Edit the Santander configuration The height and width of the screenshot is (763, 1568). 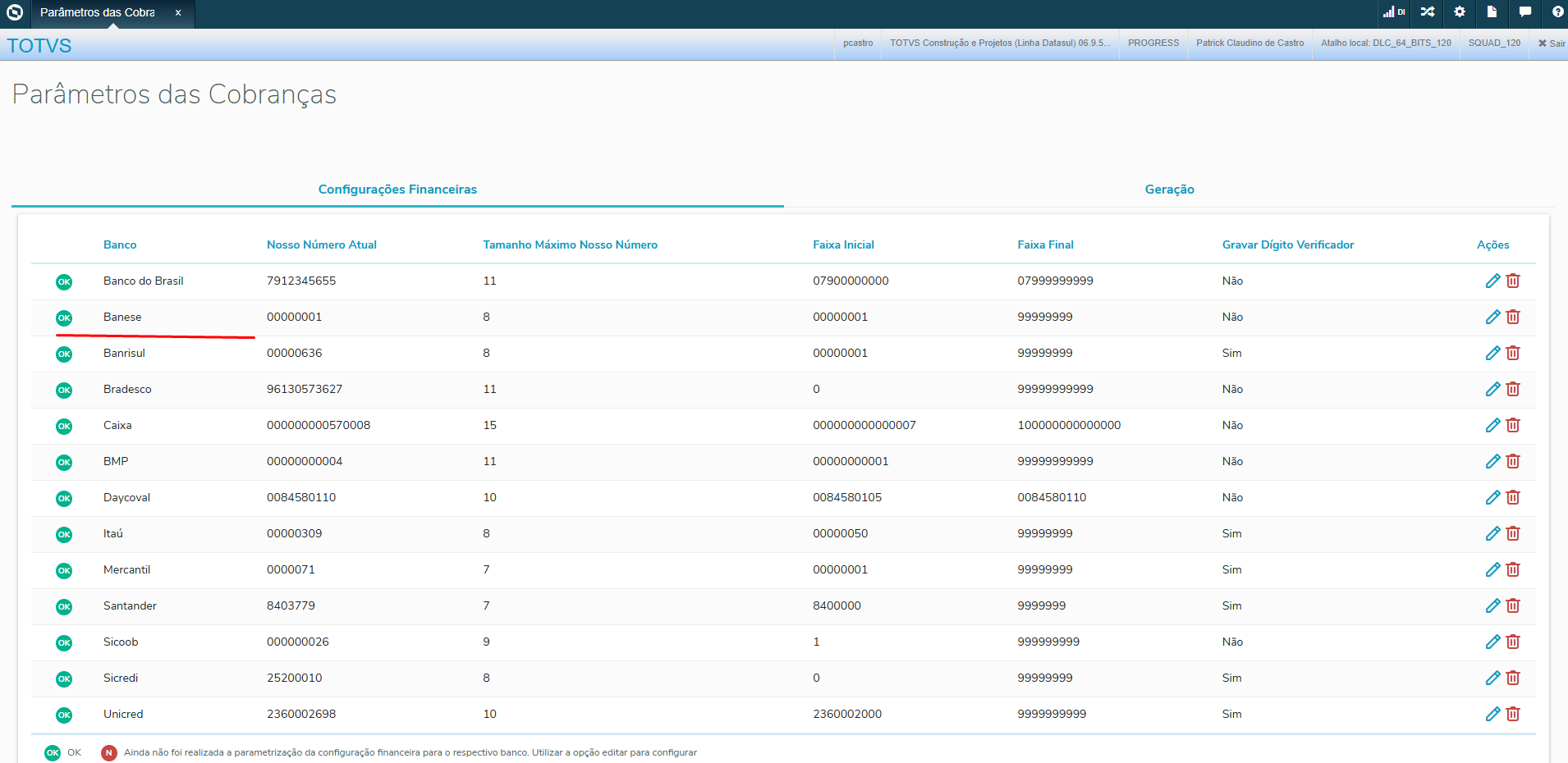(1492, 605)
